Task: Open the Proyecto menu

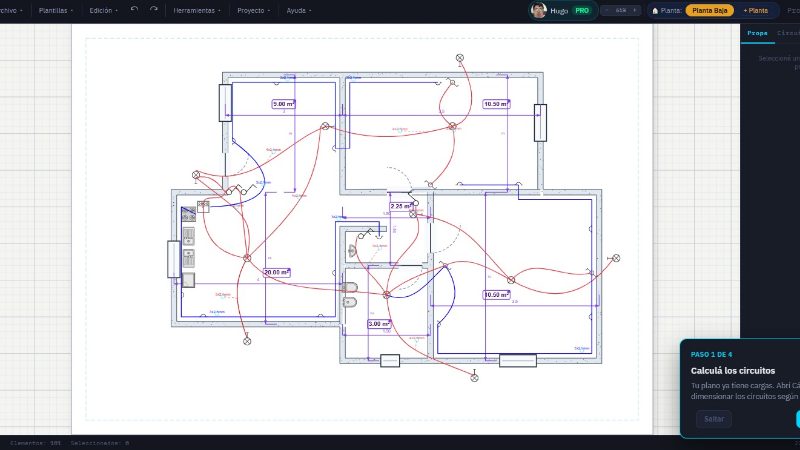Action: tap(254, 10)
